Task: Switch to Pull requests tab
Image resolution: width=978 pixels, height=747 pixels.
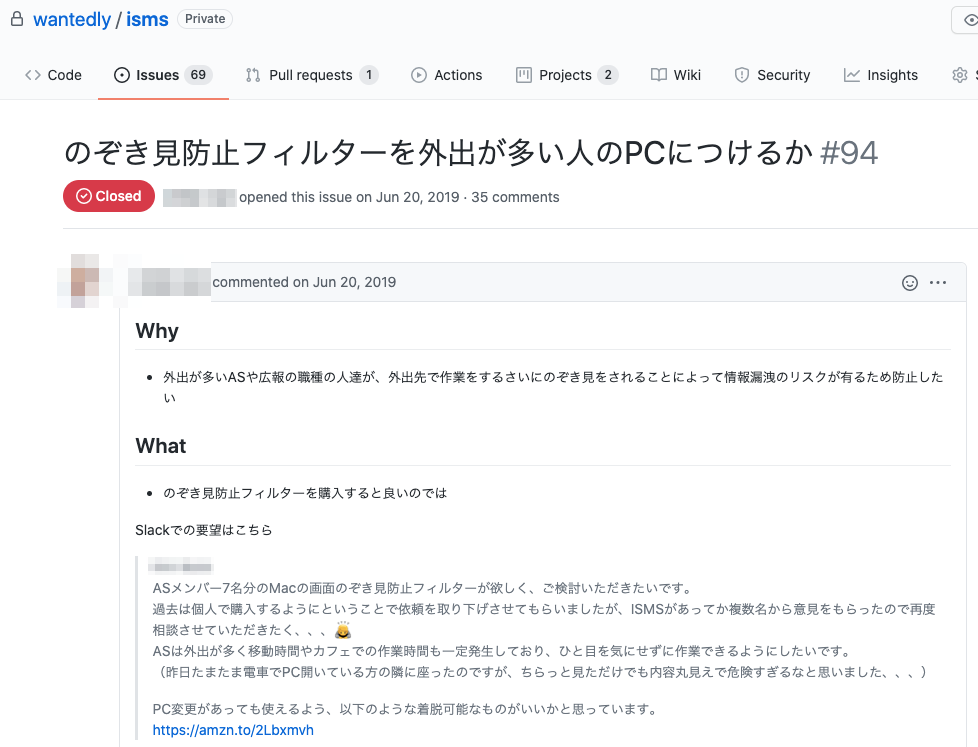Action: pos(311,75)
